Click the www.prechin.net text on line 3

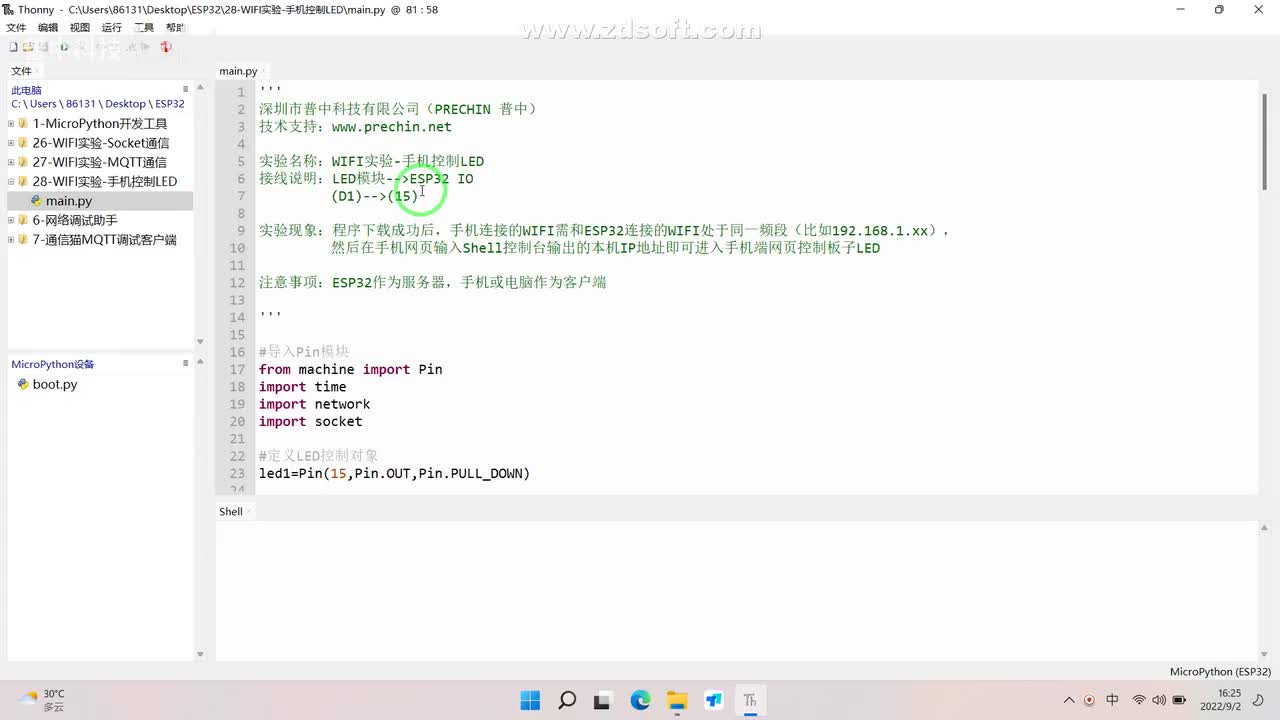coord(391,127)
